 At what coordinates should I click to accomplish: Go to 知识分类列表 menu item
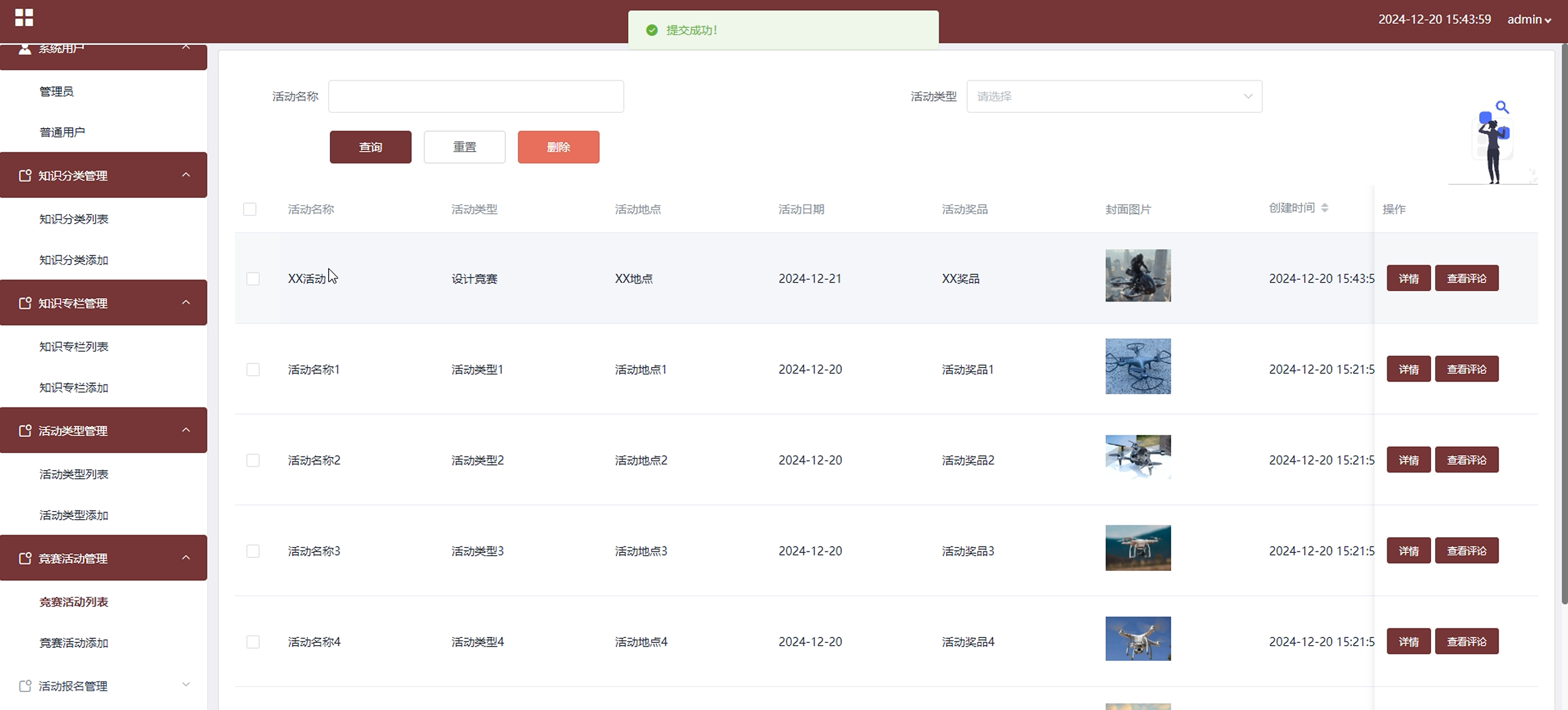click(x=74, y=219)
